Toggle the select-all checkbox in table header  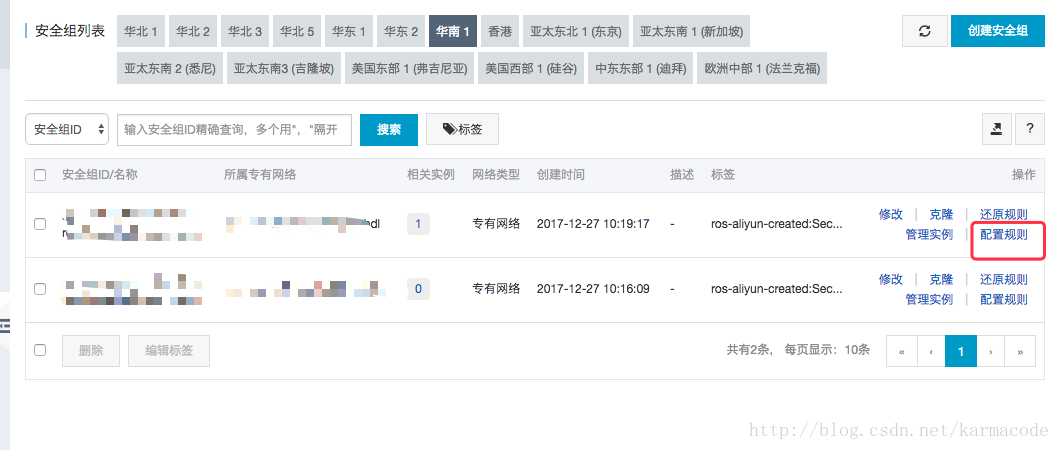pos(40,175)
